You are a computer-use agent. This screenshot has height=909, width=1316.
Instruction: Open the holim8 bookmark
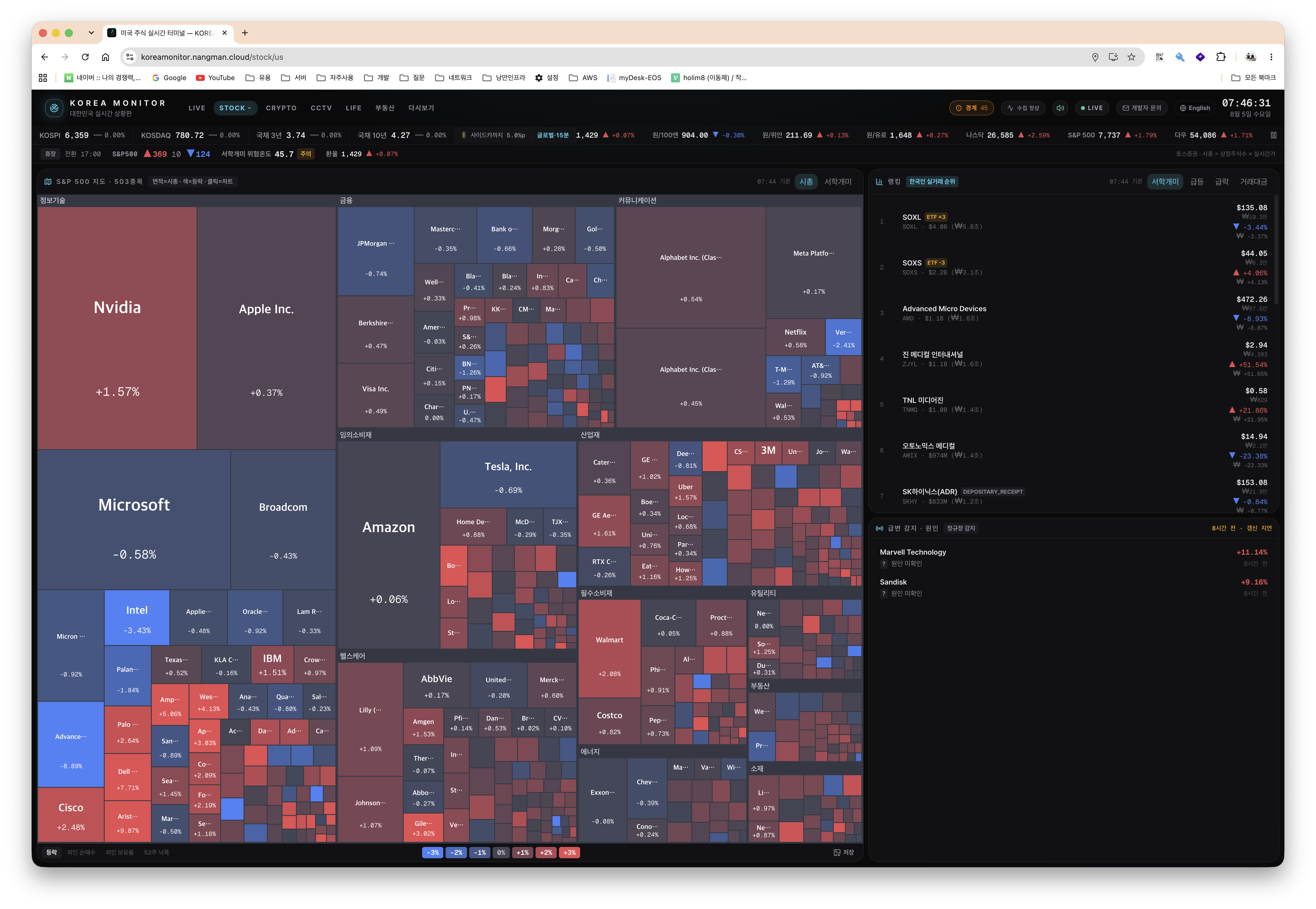tap(709, 78)
